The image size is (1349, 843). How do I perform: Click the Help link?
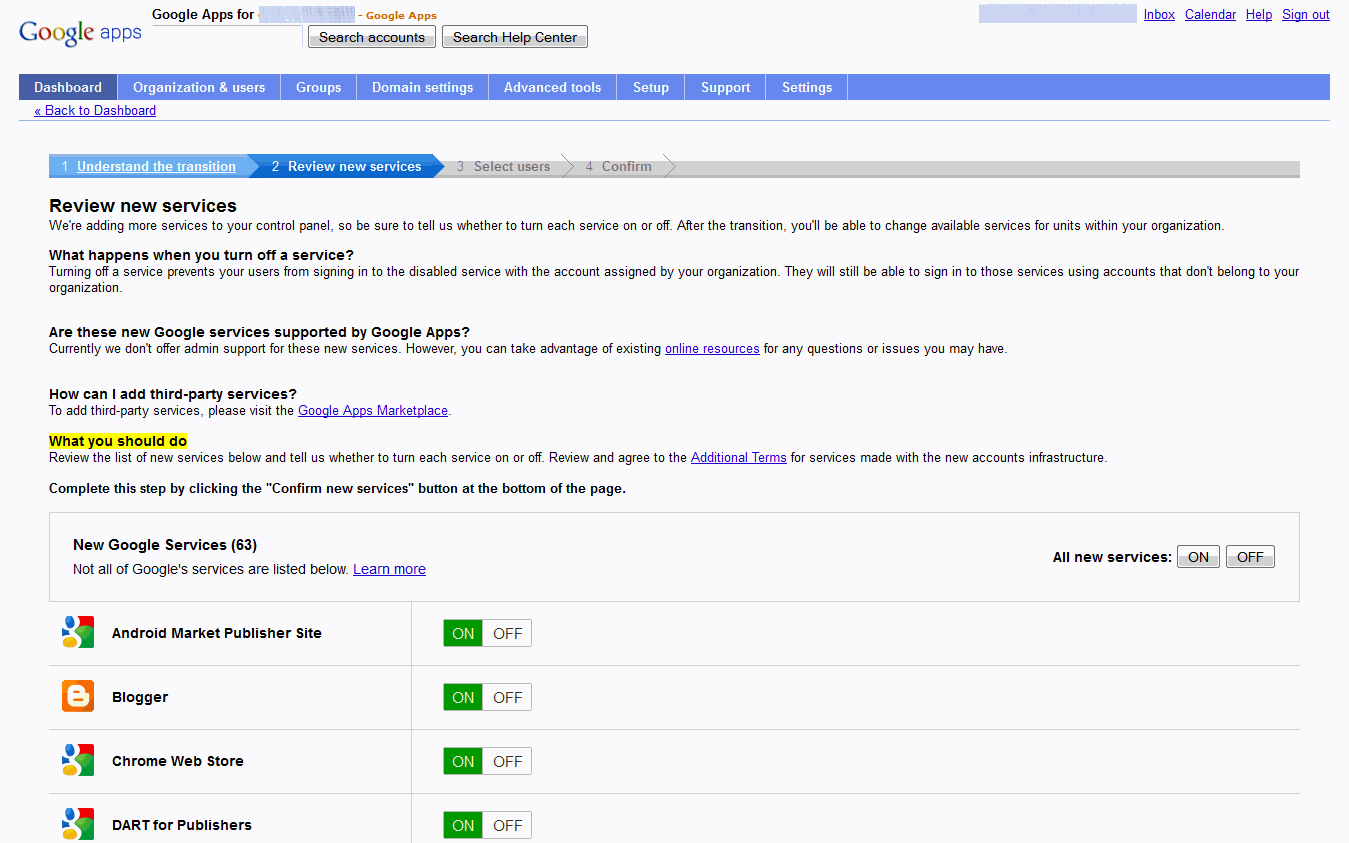click(1259, 14)
